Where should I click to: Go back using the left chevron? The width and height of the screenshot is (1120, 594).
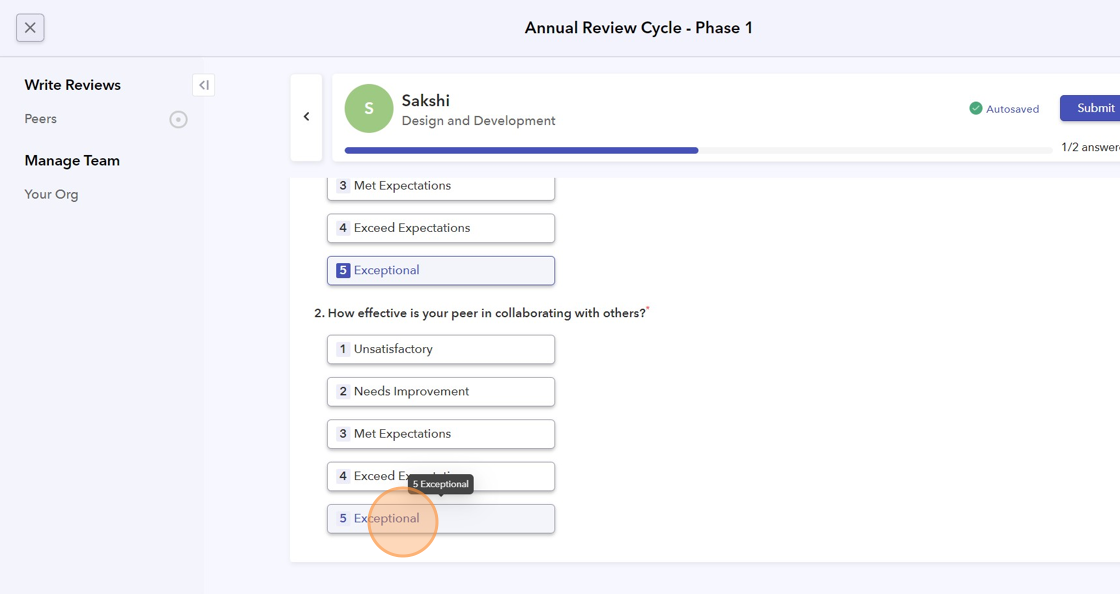point(306,117)
